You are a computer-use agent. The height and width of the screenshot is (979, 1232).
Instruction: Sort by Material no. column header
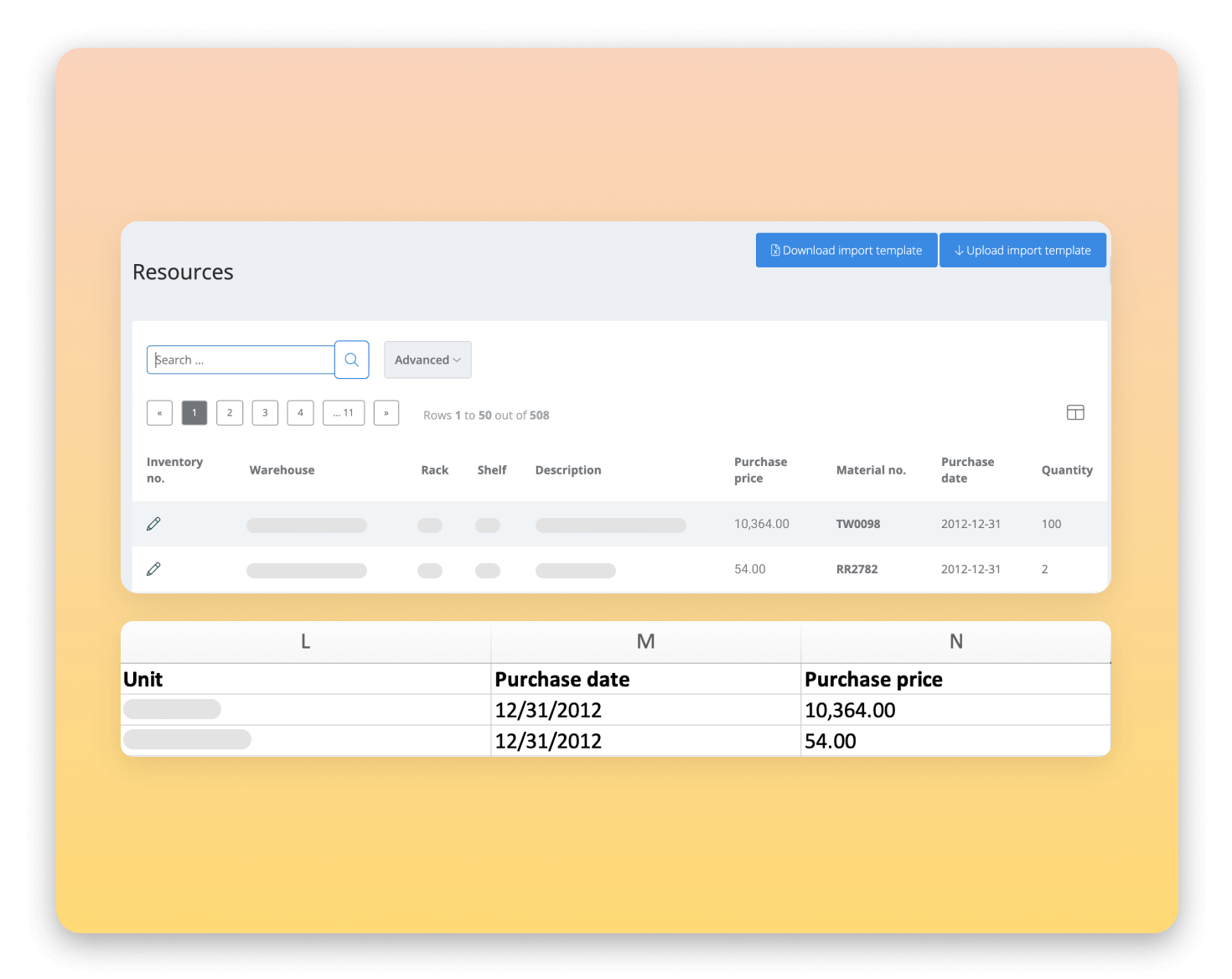tap(871, 470)
